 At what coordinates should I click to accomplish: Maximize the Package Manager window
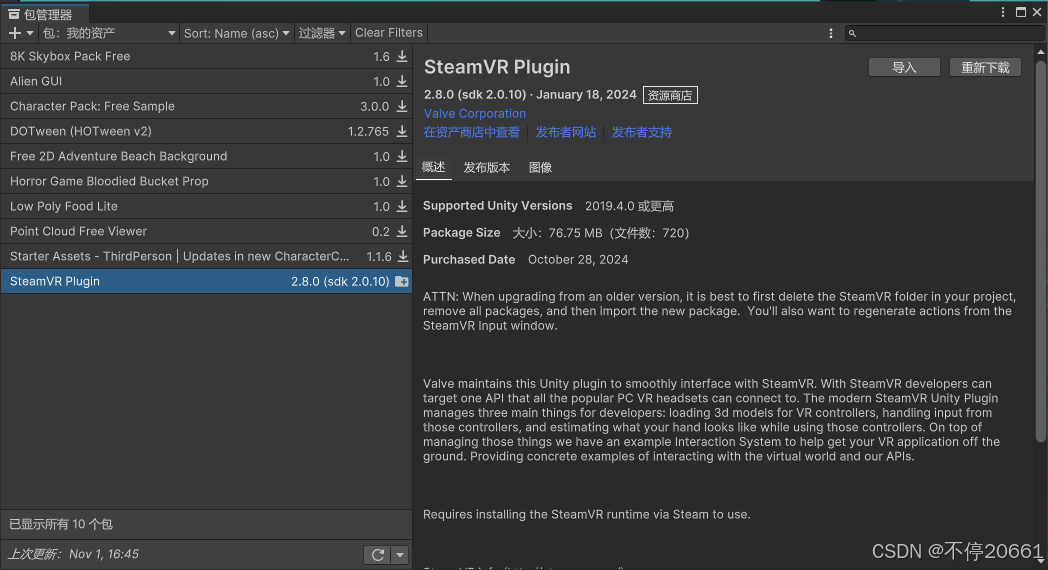tap(1021, 12)
